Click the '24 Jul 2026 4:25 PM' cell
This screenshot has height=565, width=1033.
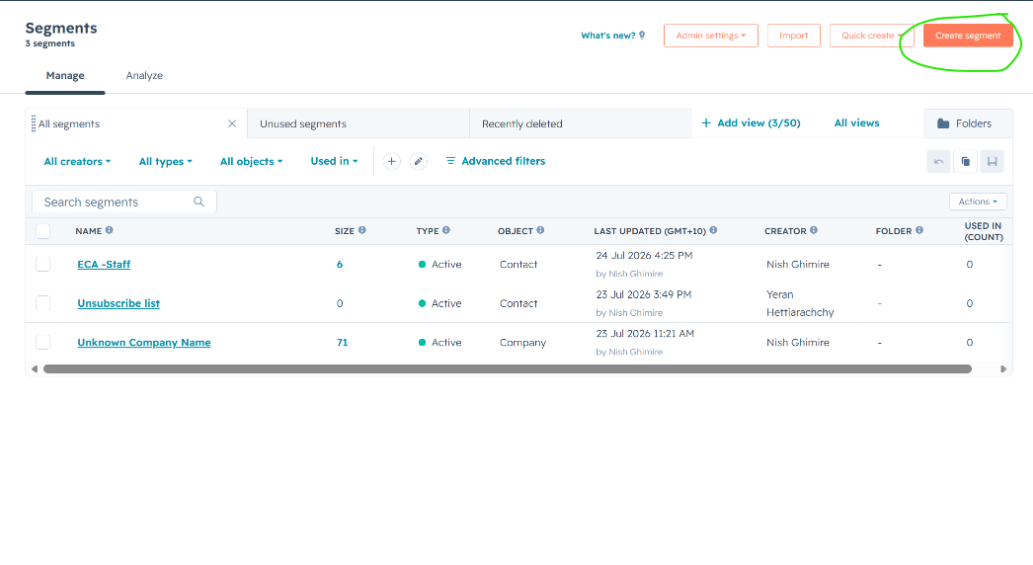coord(644,256)
